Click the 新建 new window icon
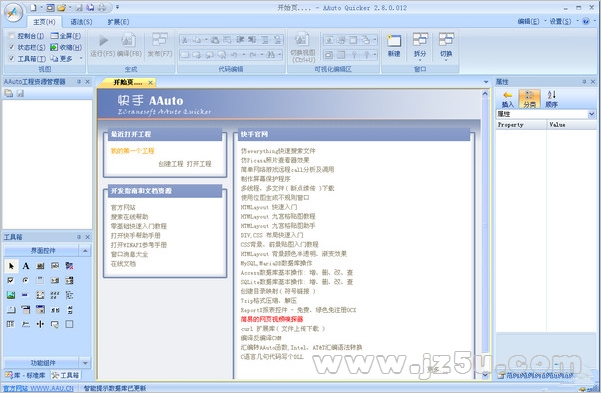Viewport: 601px width, 393px height. 394,41
